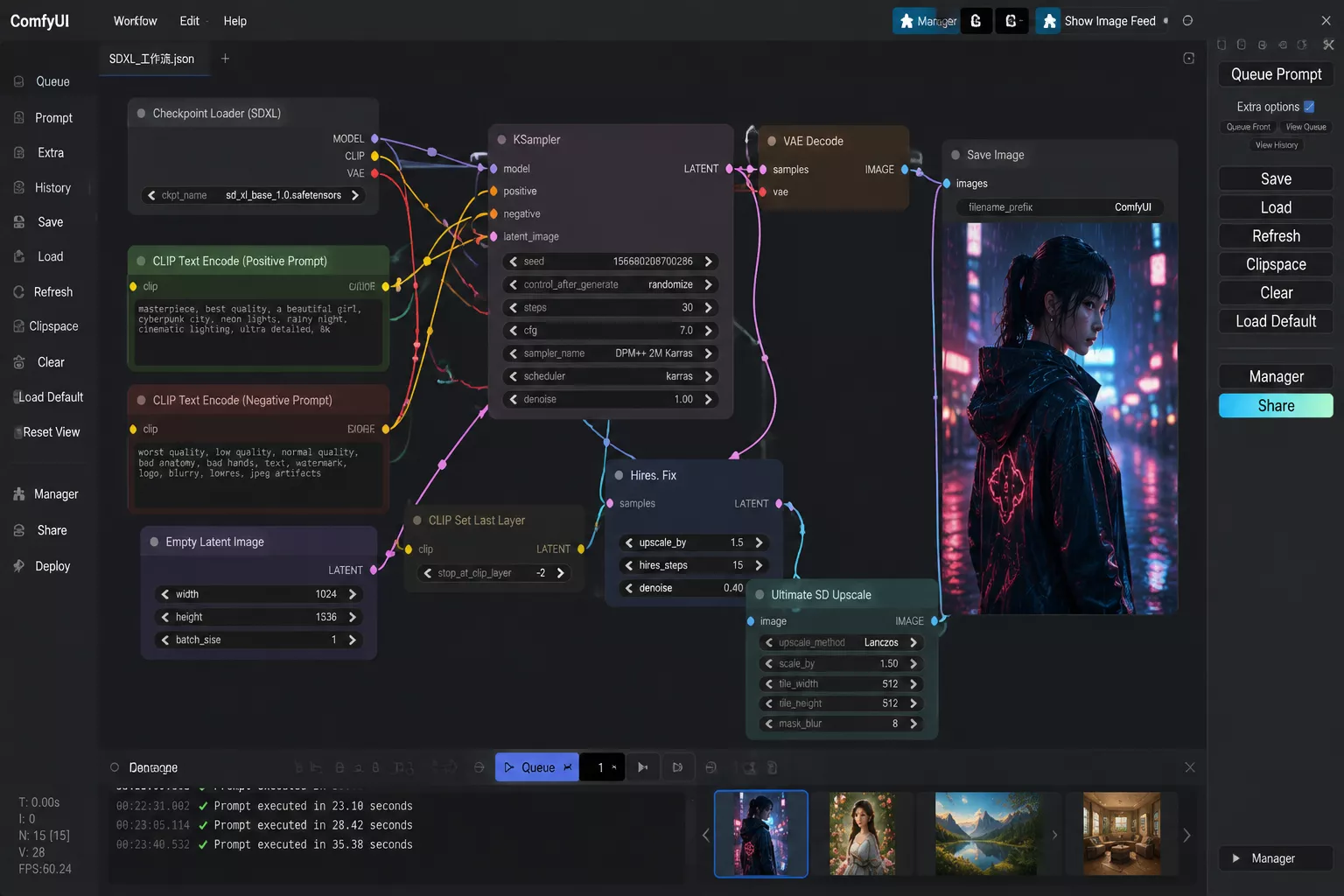Screen dimensions: 1344x896
Task: Show previous images in the feed strip
Action: [x=705, y=835]
